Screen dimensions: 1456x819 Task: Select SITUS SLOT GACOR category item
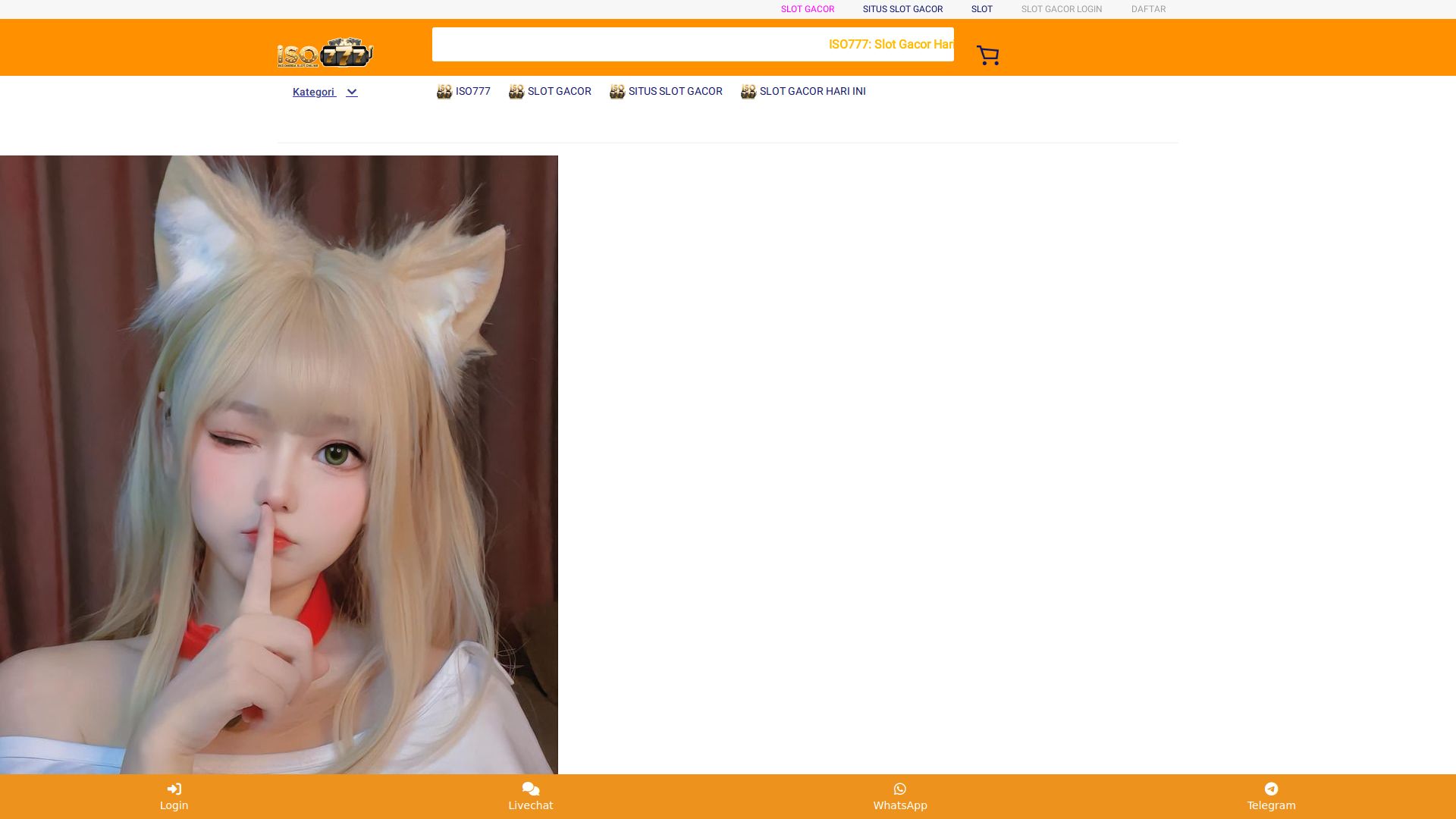(675, 91)
